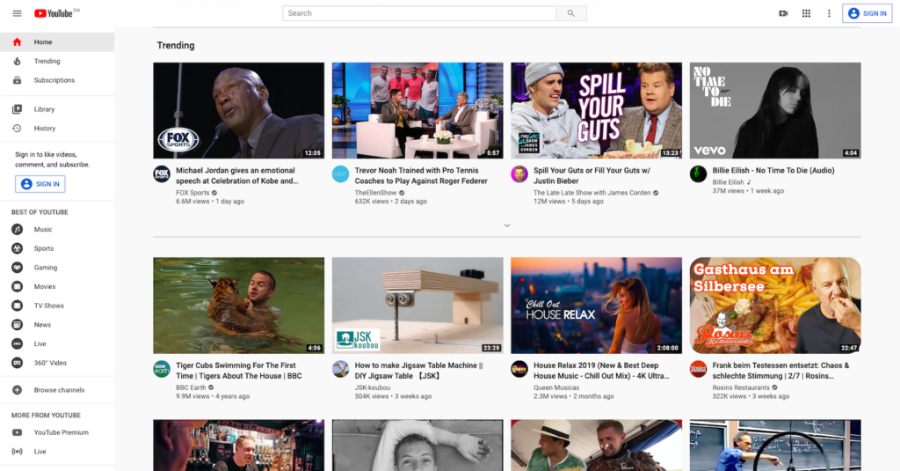This screenshot has width=900, height=471.
Task: Open Billie Eilish channel avatar
Action: [x=698, y=174]
